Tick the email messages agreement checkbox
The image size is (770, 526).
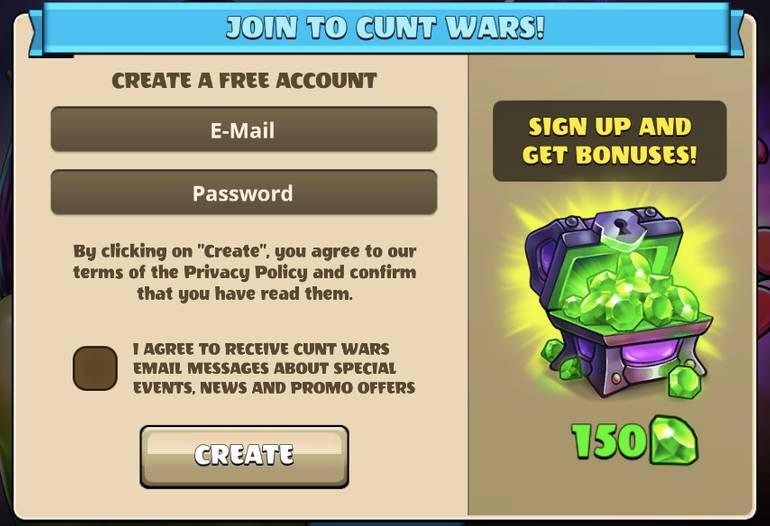[x=95, y=368]
